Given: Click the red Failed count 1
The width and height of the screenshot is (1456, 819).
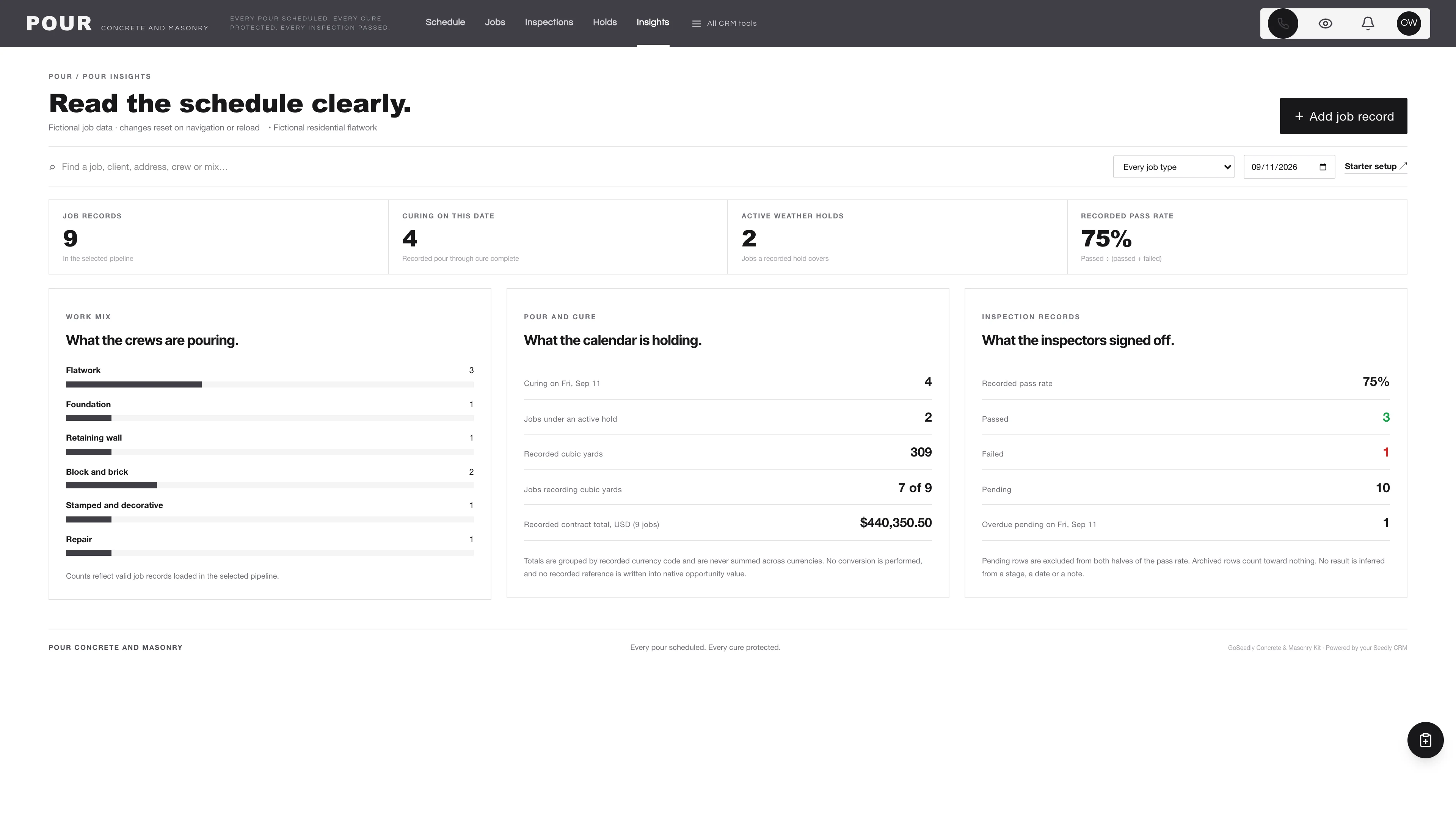Looking at the screenshot, I should click(1385, 452).
